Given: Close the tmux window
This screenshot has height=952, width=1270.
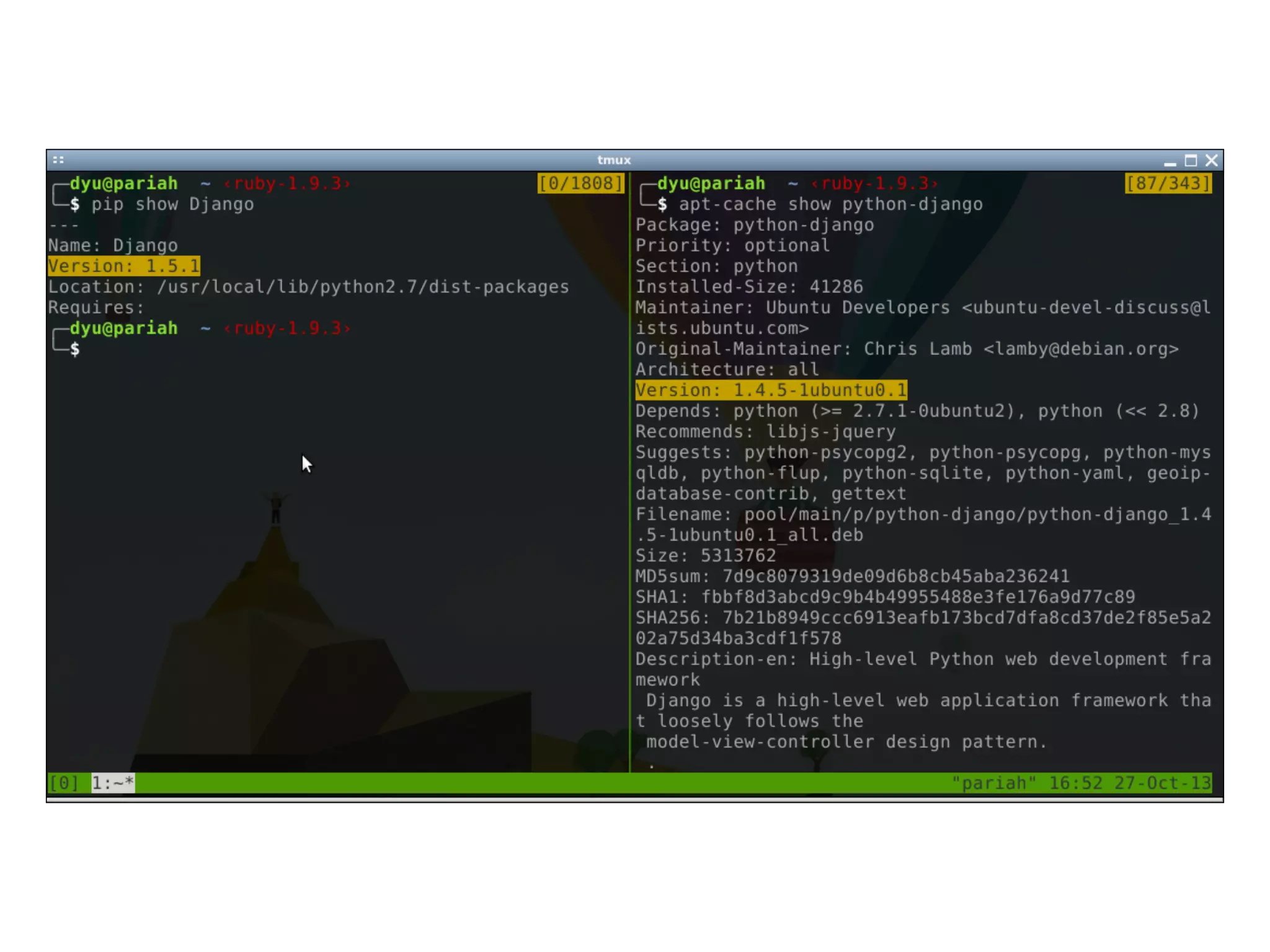Looking at the screenshot, I should pyautogui.click(x=1211, y=161).
